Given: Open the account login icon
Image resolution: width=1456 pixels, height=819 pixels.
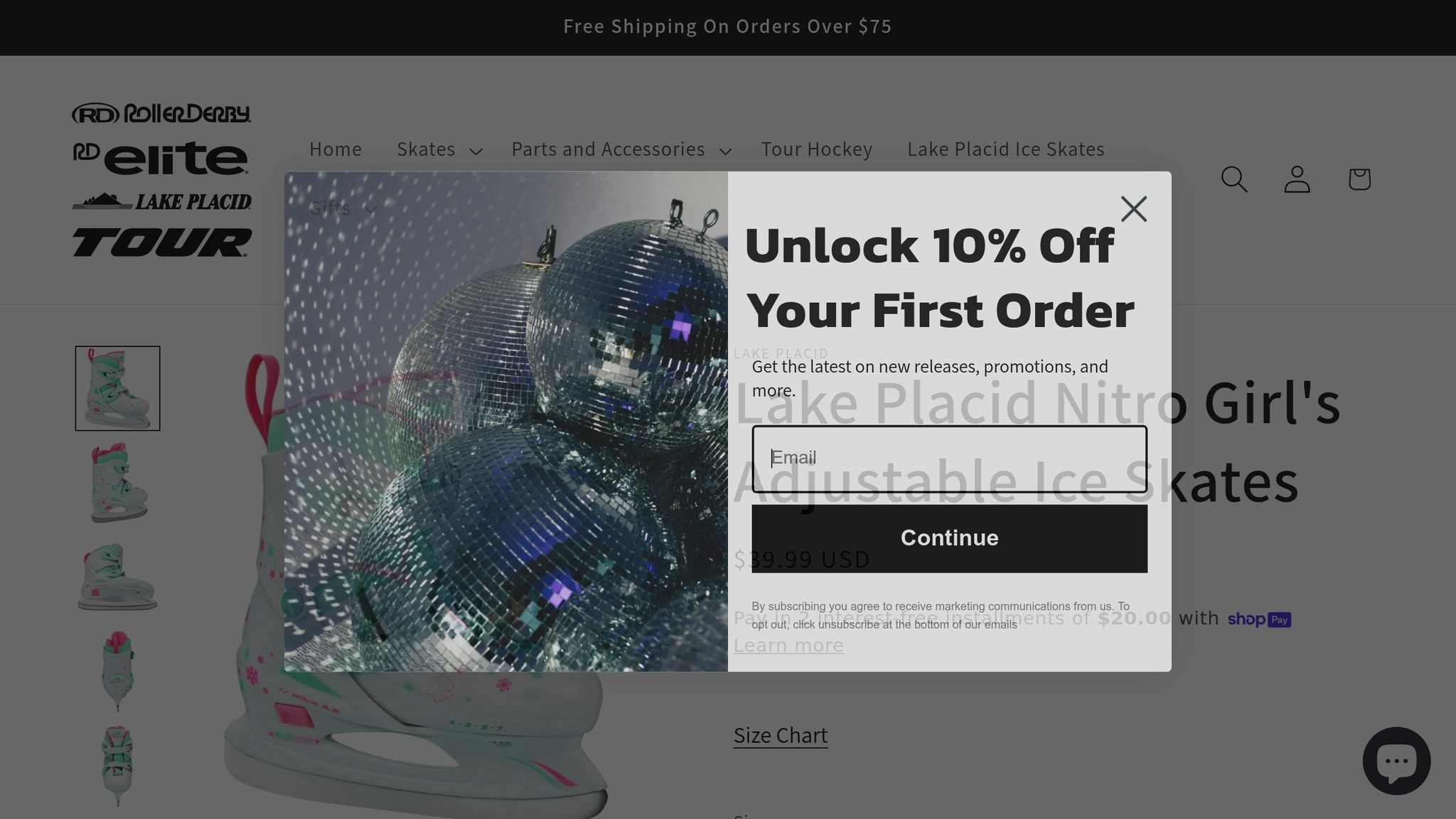Looking at the screenshot, I should click(1297, 179).
